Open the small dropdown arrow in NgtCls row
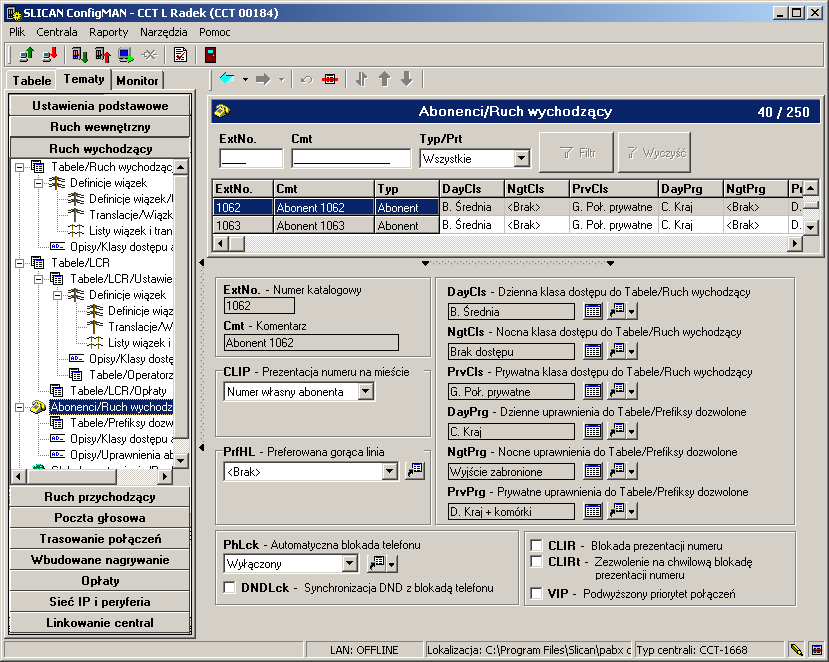Viewport: 829px width, 662px height. pos(632,351)
